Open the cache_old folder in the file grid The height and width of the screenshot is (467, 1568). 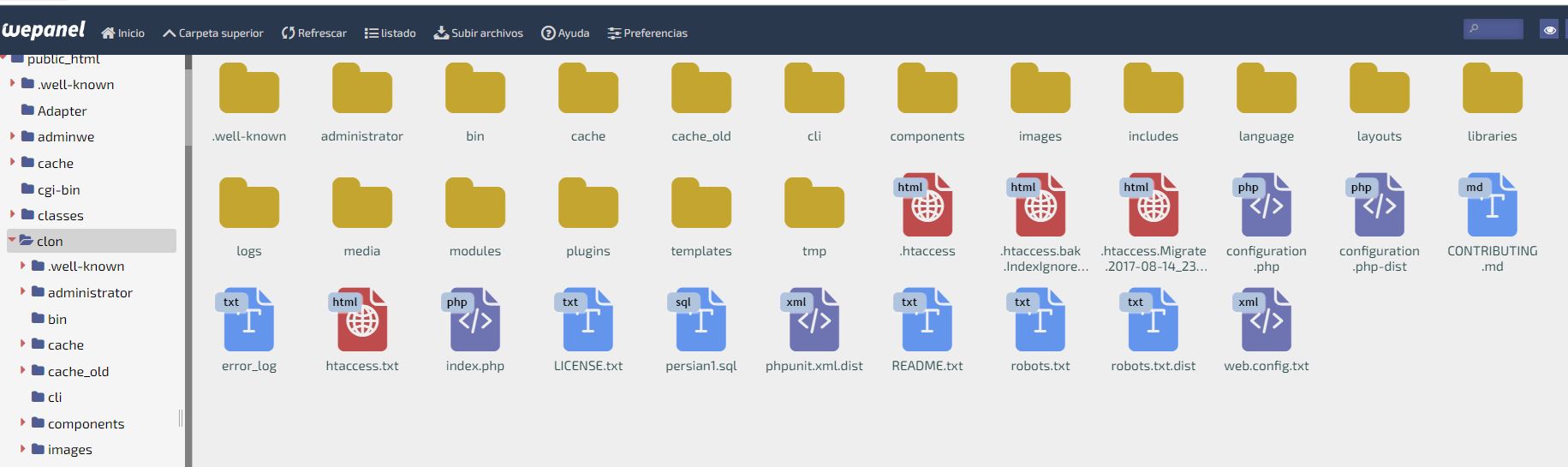click(701, 87)
